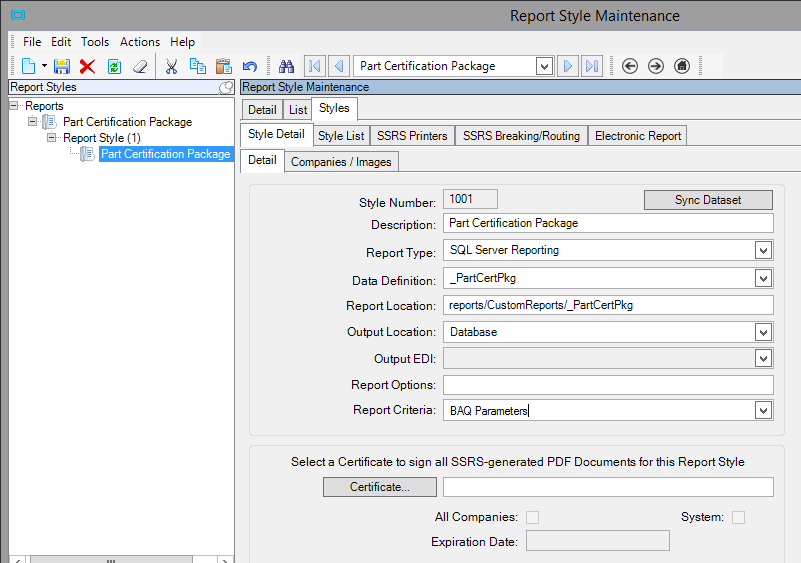Expand the Output Location dropdown
Image resolution: width=801 pixels, height=563 pixels.
[x=763, y=331]
